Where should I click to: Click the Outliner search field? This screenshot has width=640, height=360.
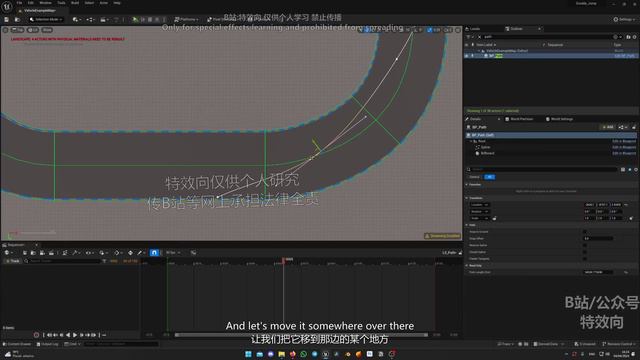[547, 37]
